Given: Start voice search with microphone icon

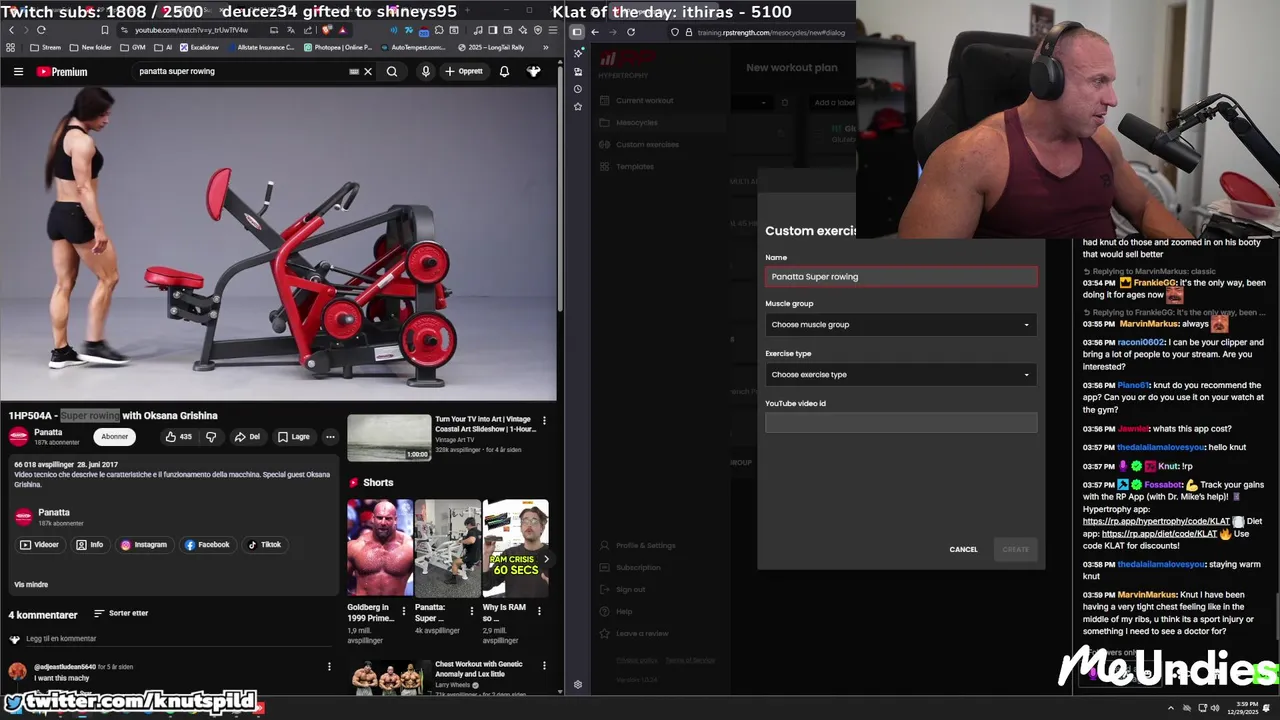Looking at the screenshot, I should tap(425, 71).
